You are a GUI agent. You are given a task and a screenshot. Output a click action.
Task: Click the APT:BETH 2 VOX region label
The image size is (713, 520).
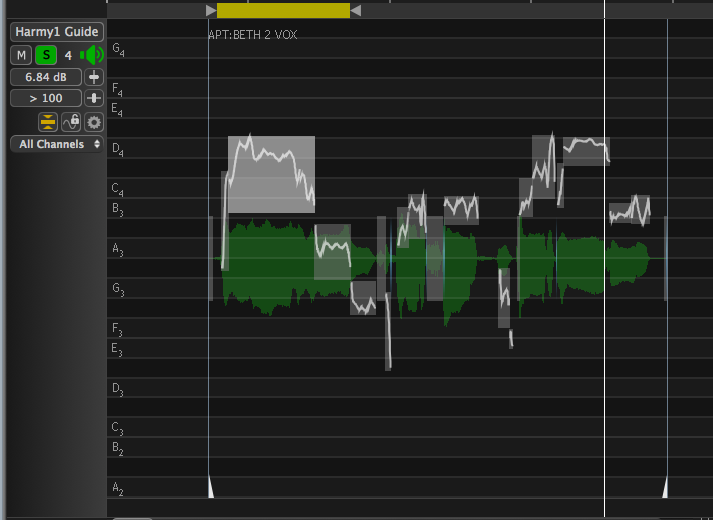pos(252,35)
